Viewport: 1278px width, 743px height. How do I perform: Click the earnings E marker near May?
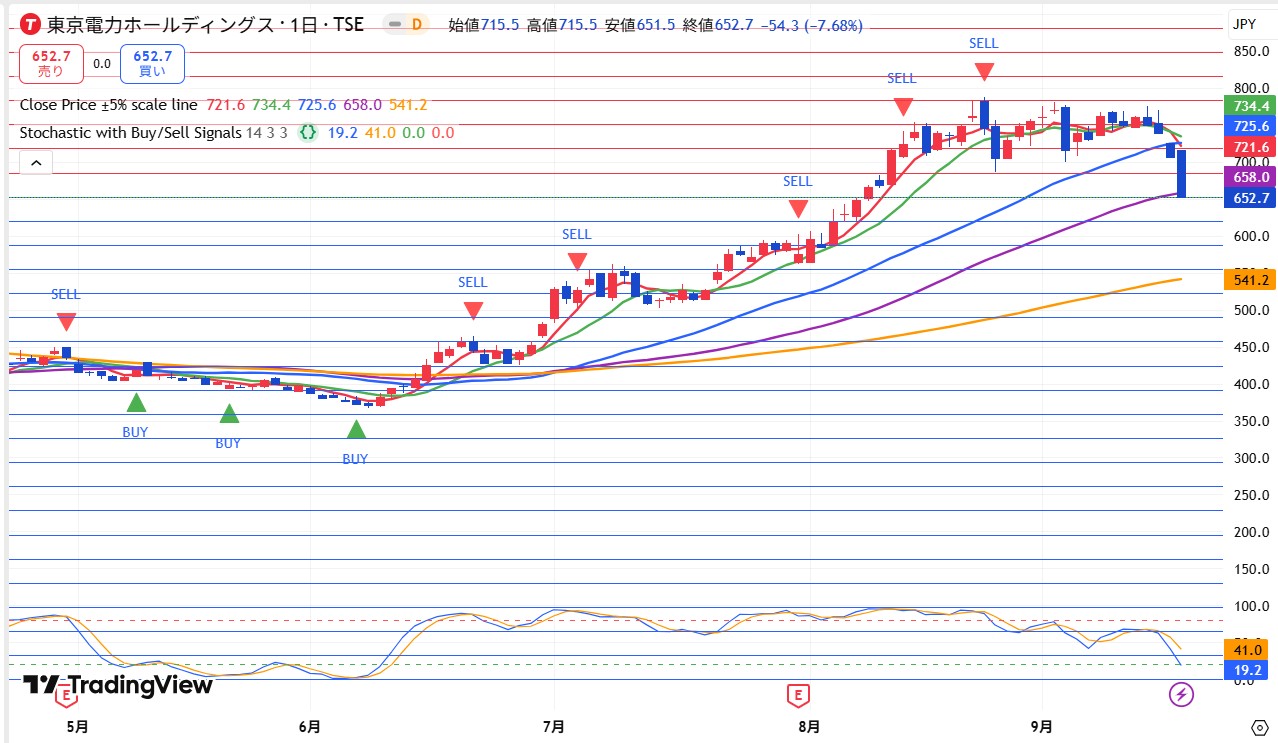65,694
